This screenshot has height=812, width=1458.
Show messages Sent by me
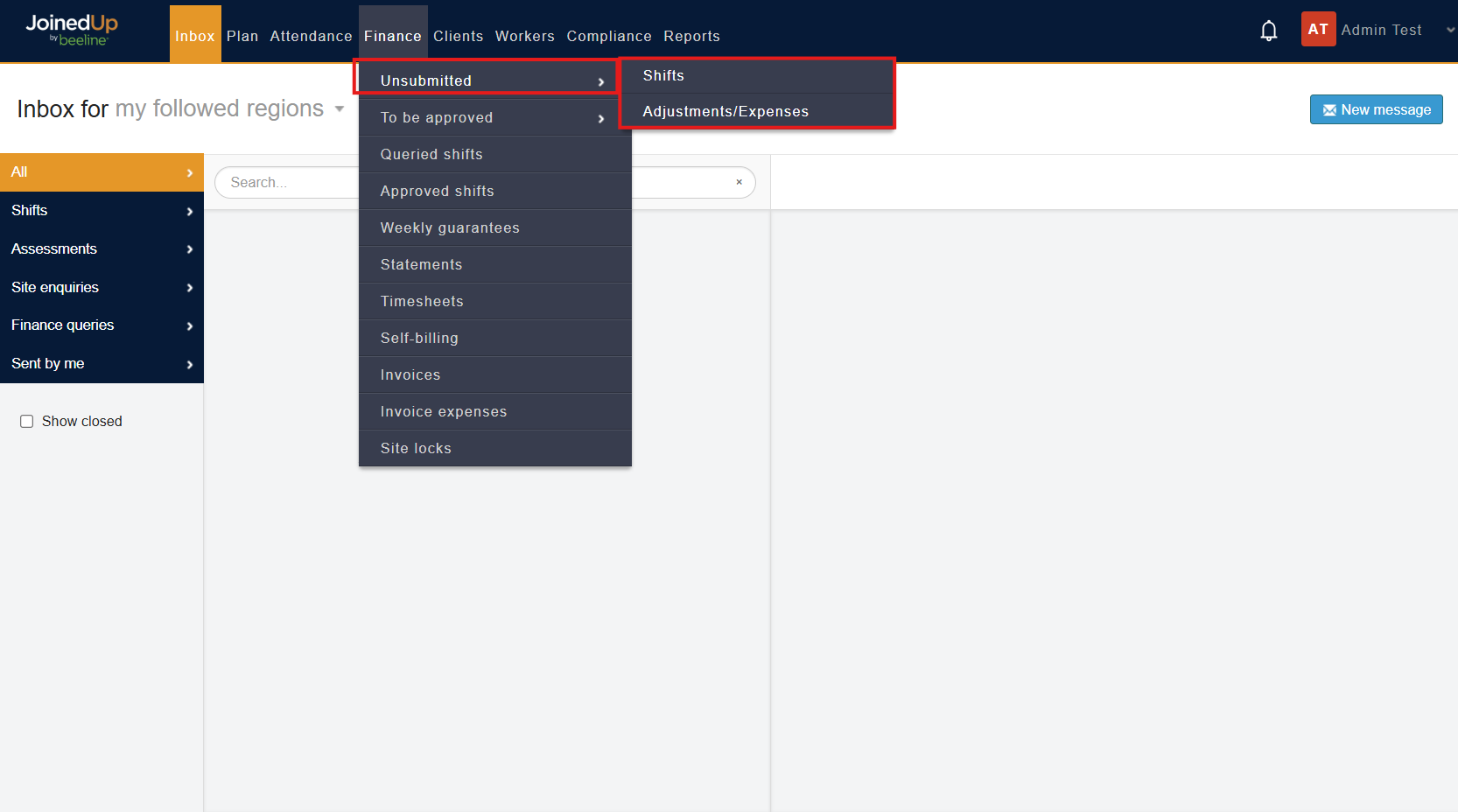[x=102, y=364]
